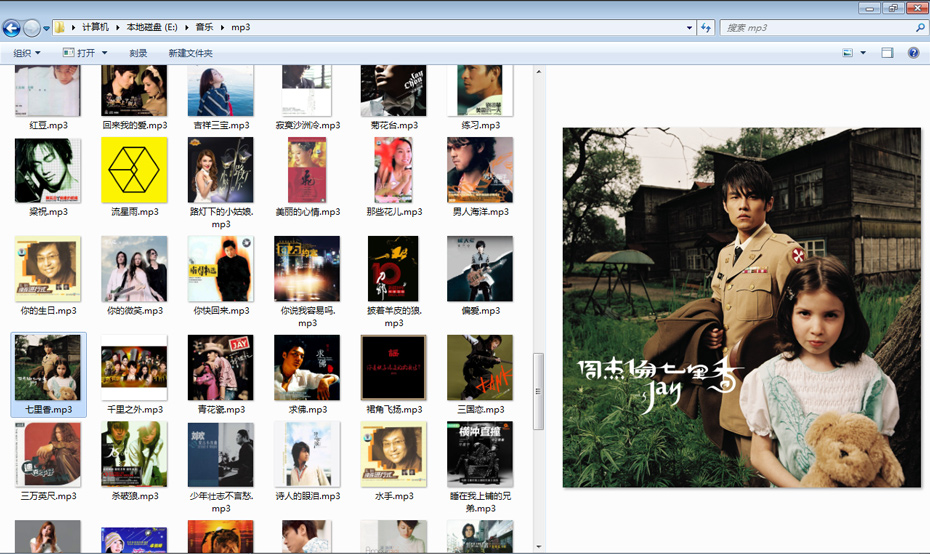Click 本地磁盘 (E:) in the path
This screenshot has height=554, width=930.
pyautogui.click(x=152, y=27)
